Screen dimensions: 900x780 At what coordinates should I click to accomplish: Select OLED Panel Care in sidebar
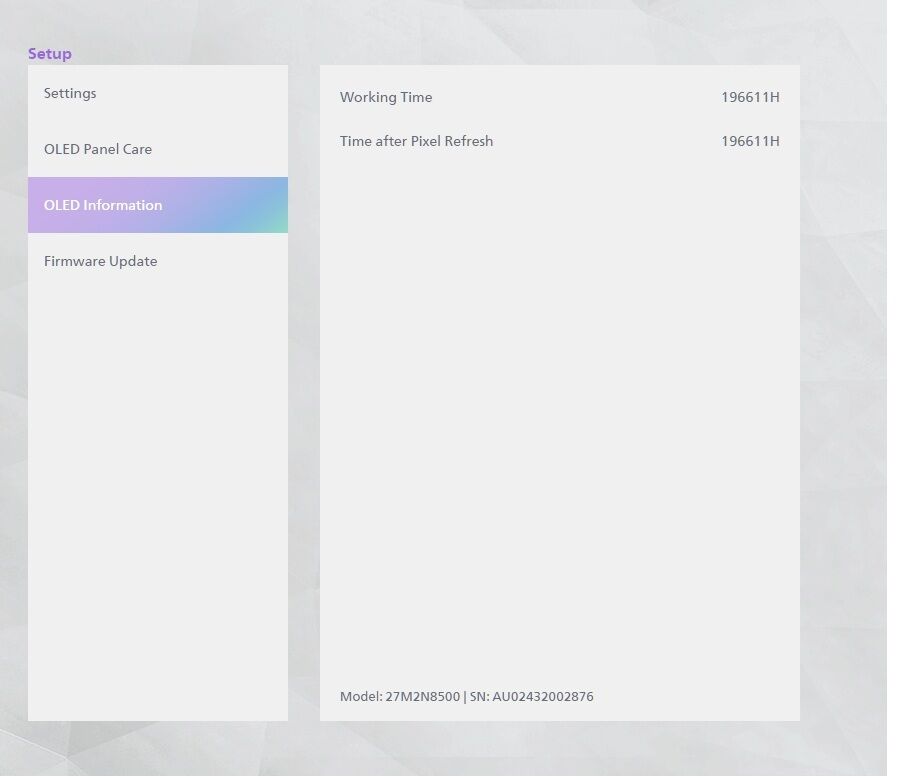pos(158,149)
